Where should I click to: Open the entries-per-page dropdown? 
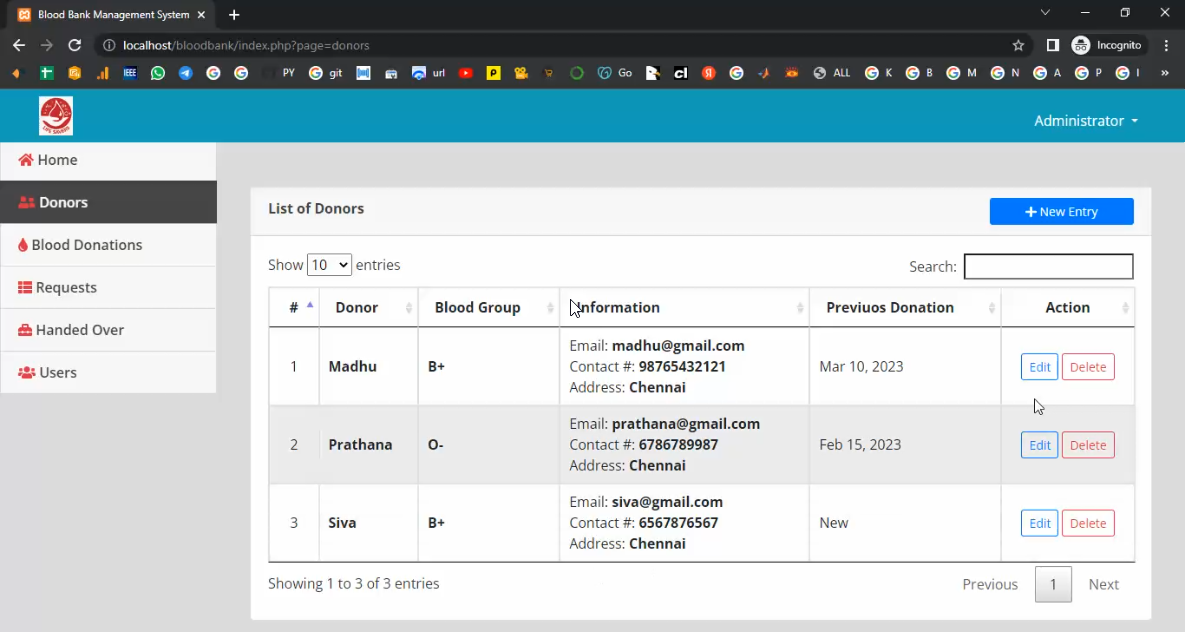pyautogui.click(x=329, y=265)
